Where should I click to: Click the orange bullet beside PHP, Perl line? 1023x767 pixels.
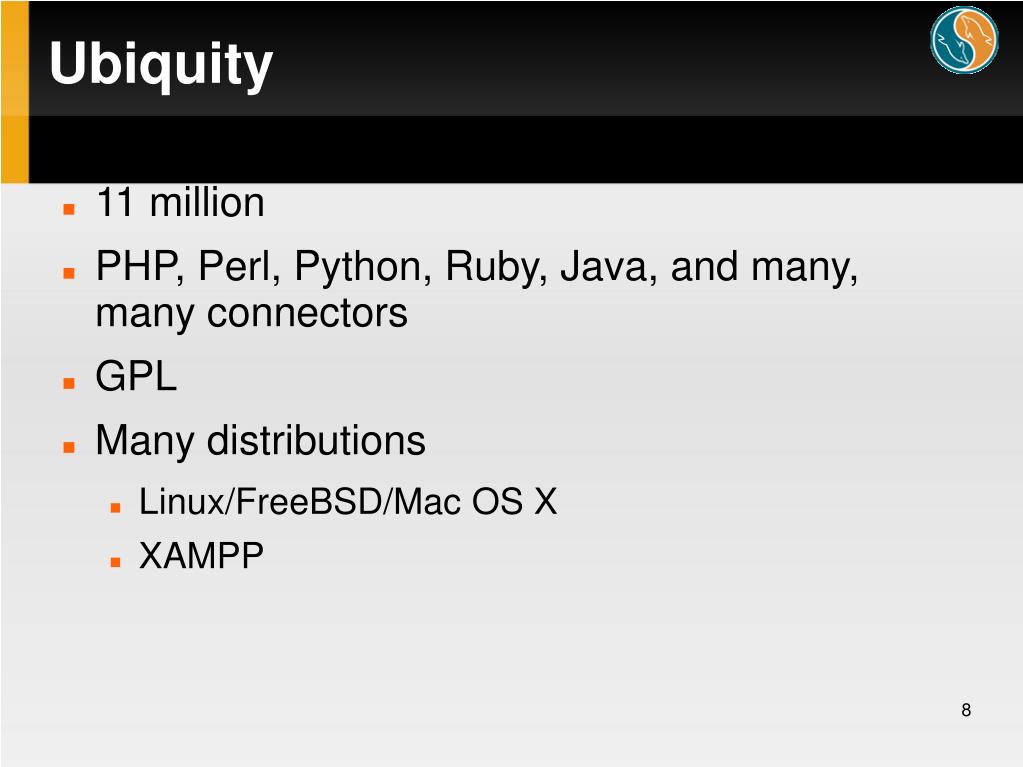point(69,273)
